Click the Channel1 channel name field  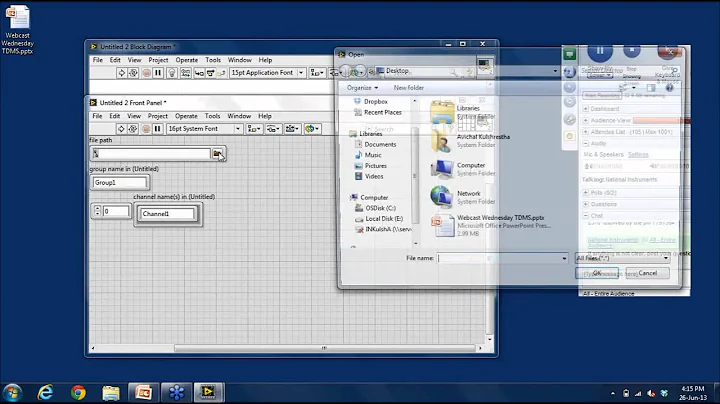tap(168, 214)
